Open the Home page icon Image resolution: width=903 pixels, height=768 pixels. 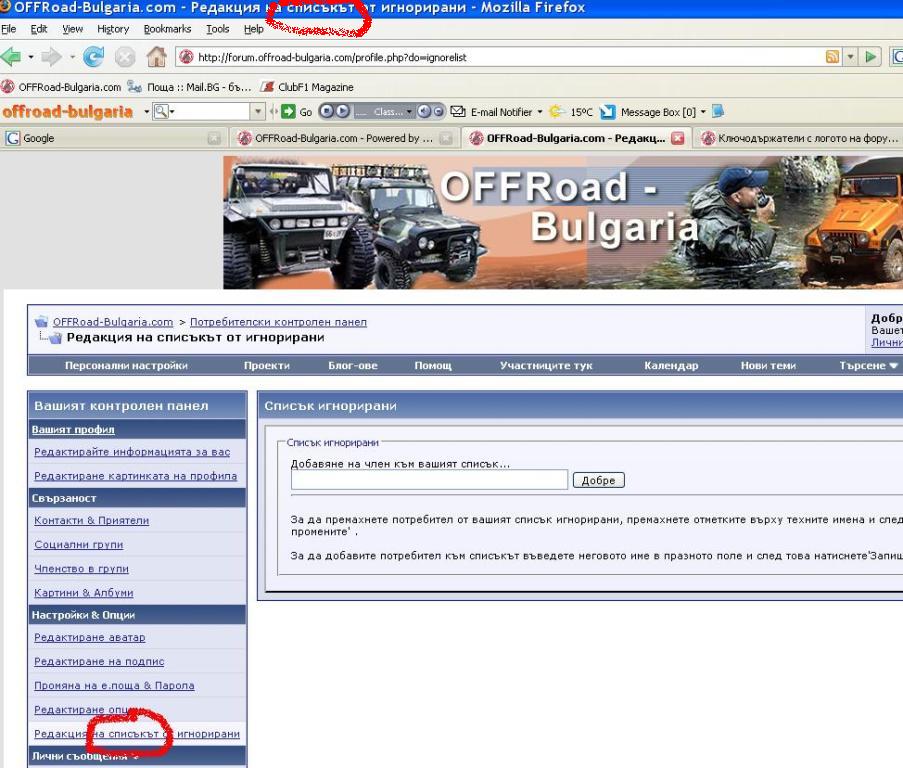coord(156,56)
